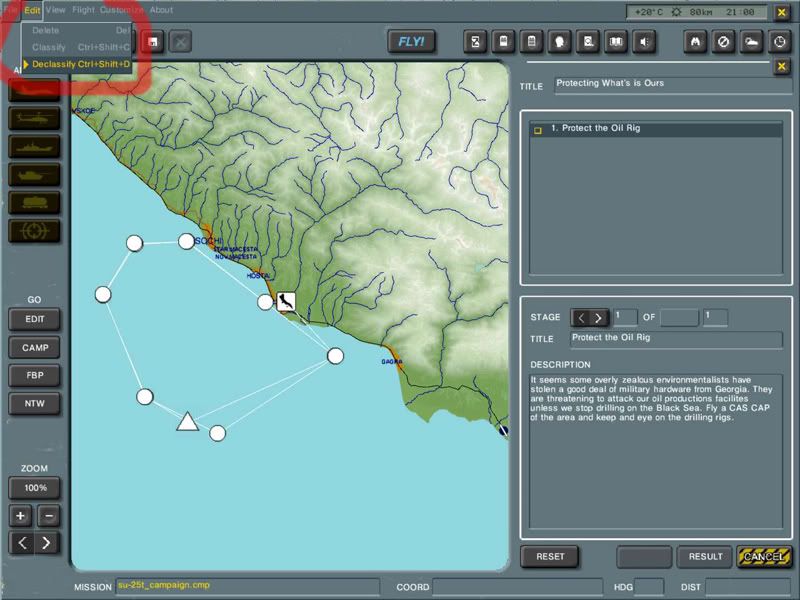Select the ship unit icon
Viewport: 800px width, 600px height.
point(34,146)
